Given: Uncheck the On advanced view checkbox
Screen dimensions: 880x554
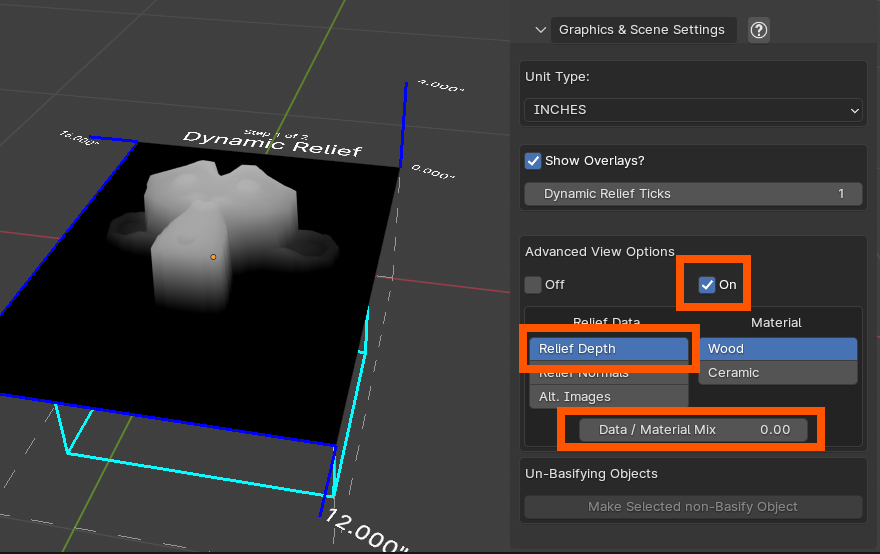Looking at the screenshot, I should (708, 285).
